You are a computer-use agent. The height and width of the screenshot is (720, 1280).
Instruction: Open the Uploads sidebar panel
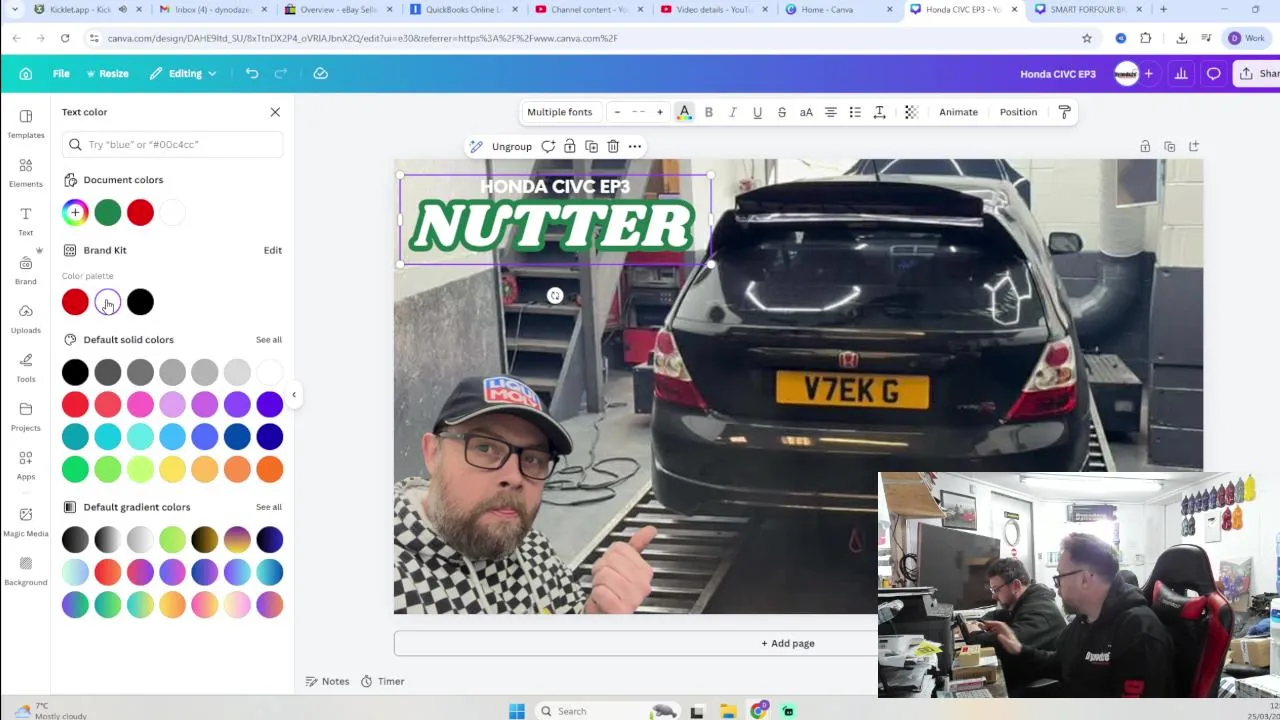coord(26,319)
